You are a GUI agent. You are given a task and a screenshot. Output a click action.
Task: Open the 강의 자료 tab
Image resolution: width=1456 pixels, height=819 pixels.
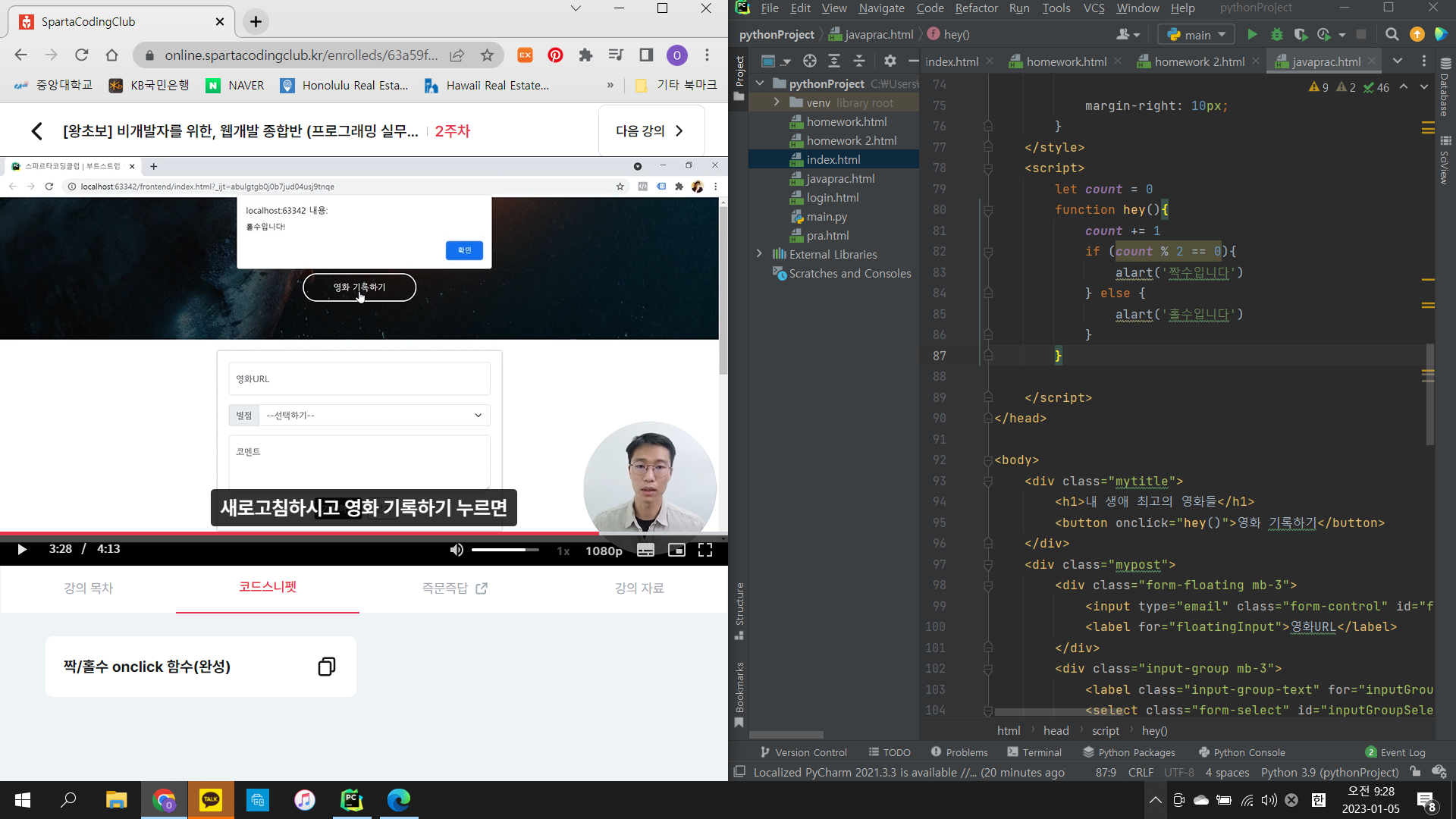click(x=639, y=588)
